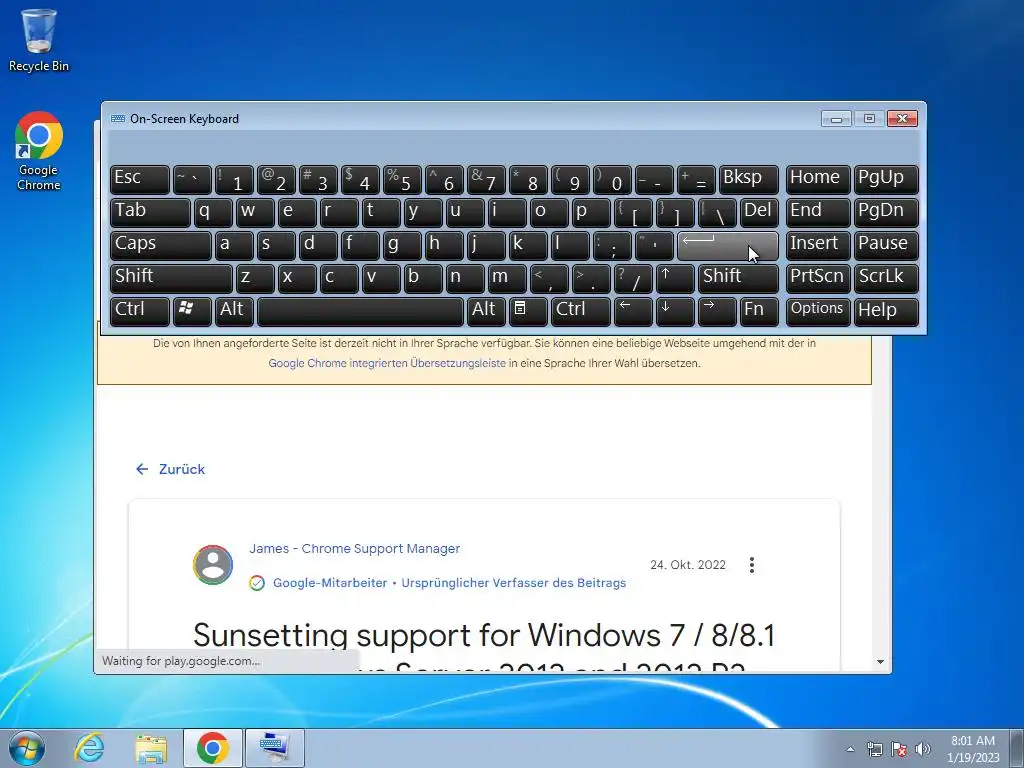Hit the space bar on On-Screen Keyboard
Screen dimensions: 1024x768
point(360,311)
